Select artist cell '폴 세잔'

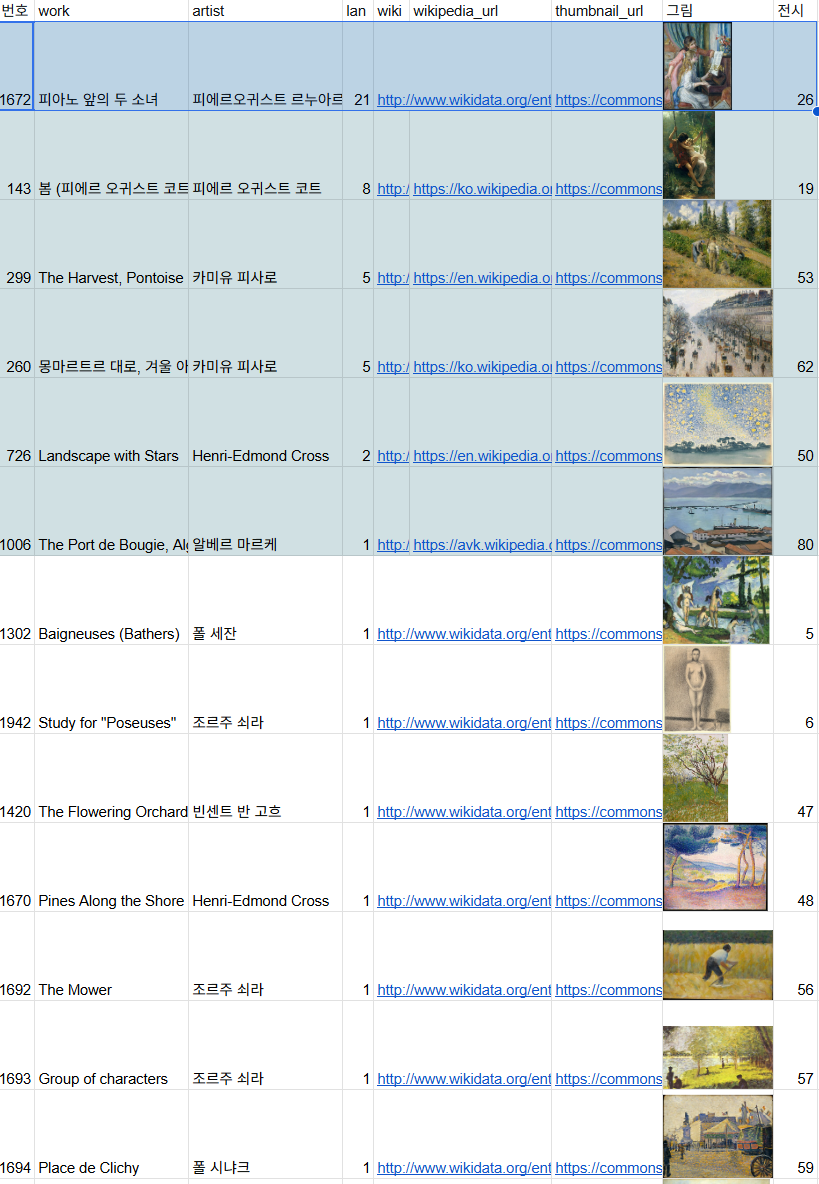point(266,601)
